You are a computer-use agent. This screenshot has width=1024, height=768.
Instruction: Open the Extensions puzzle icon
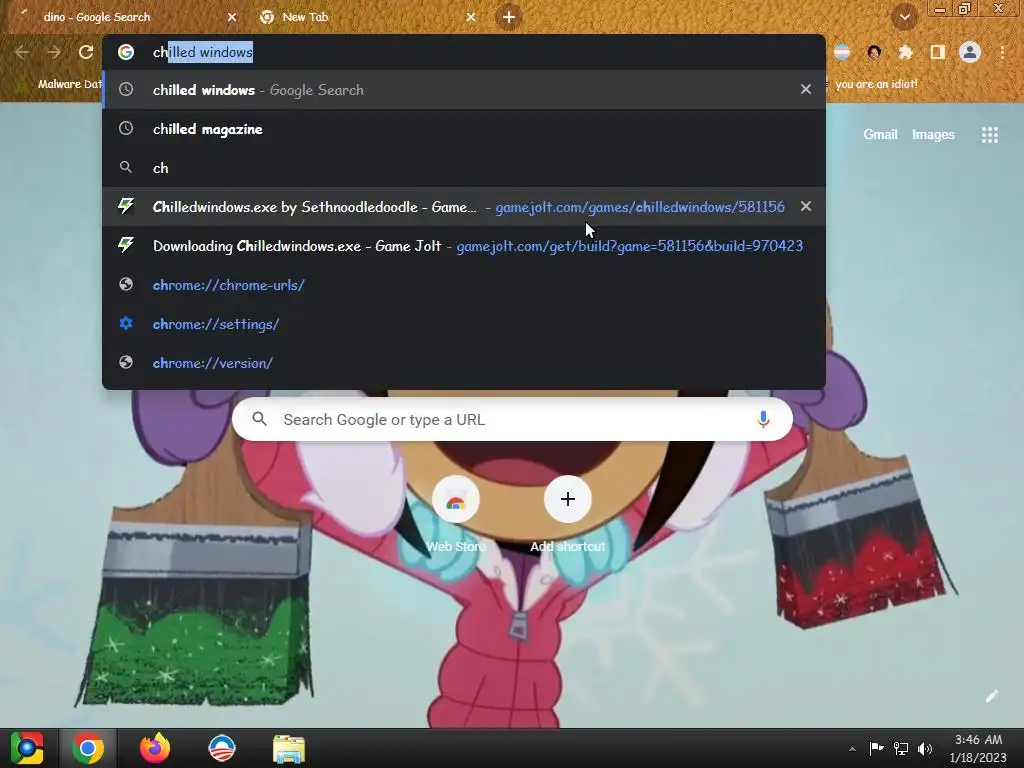coord(906,52)
